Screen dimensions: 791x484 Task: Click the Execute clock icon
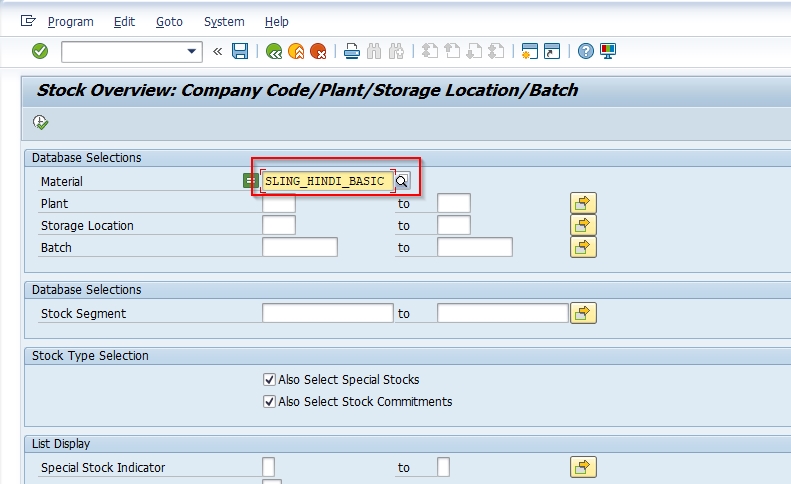(40, 122)
